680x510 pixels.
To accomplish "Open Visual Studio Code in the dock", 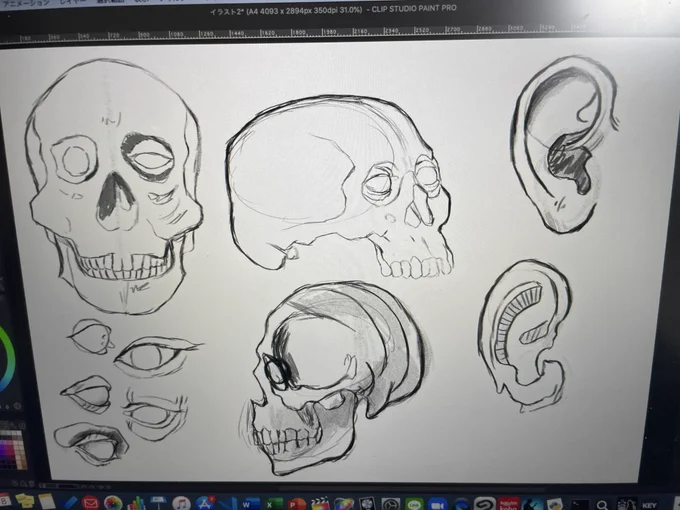I will click(228, 504).
